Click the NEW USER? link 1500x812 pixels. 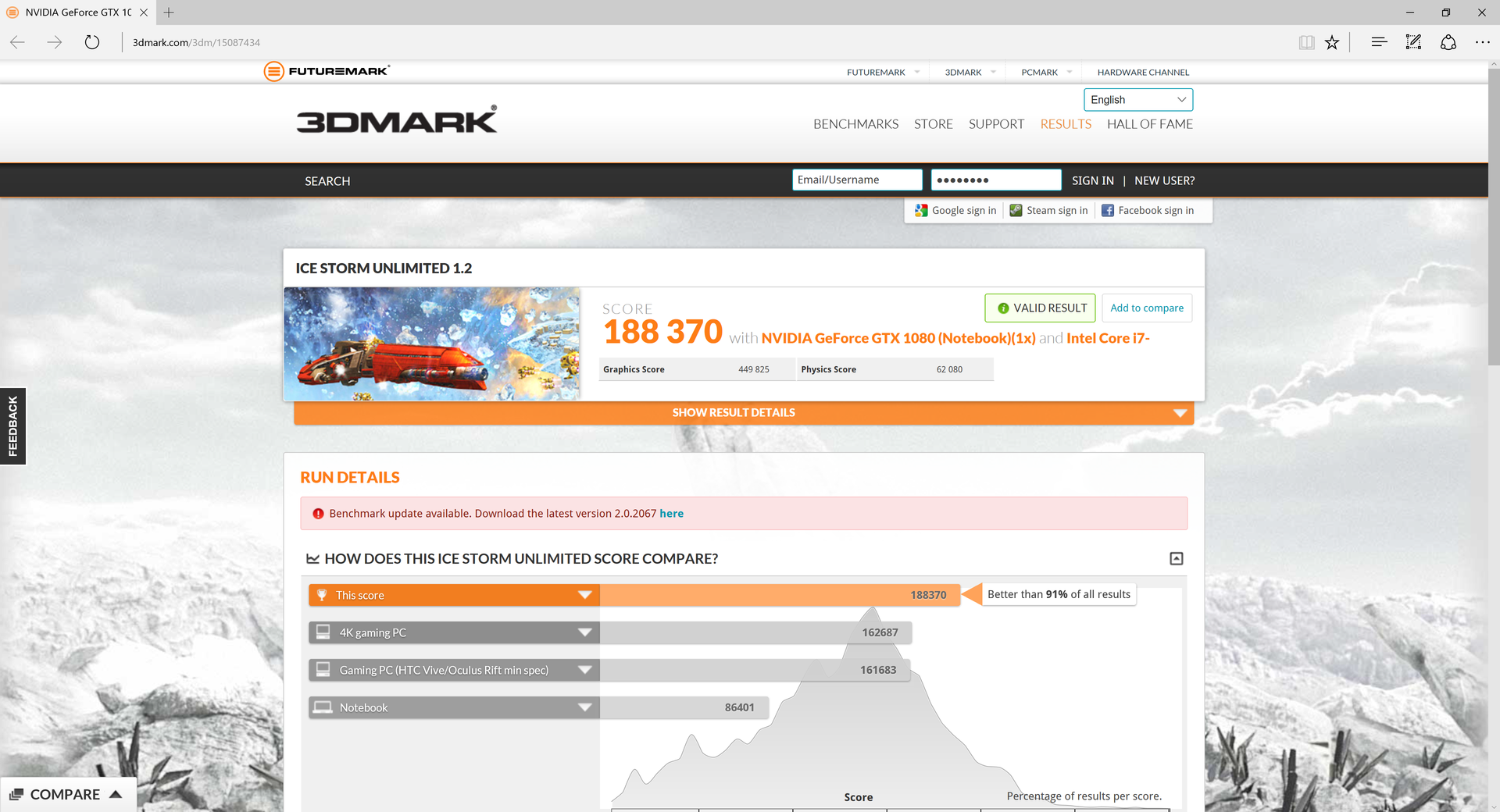coord(1164,180)
